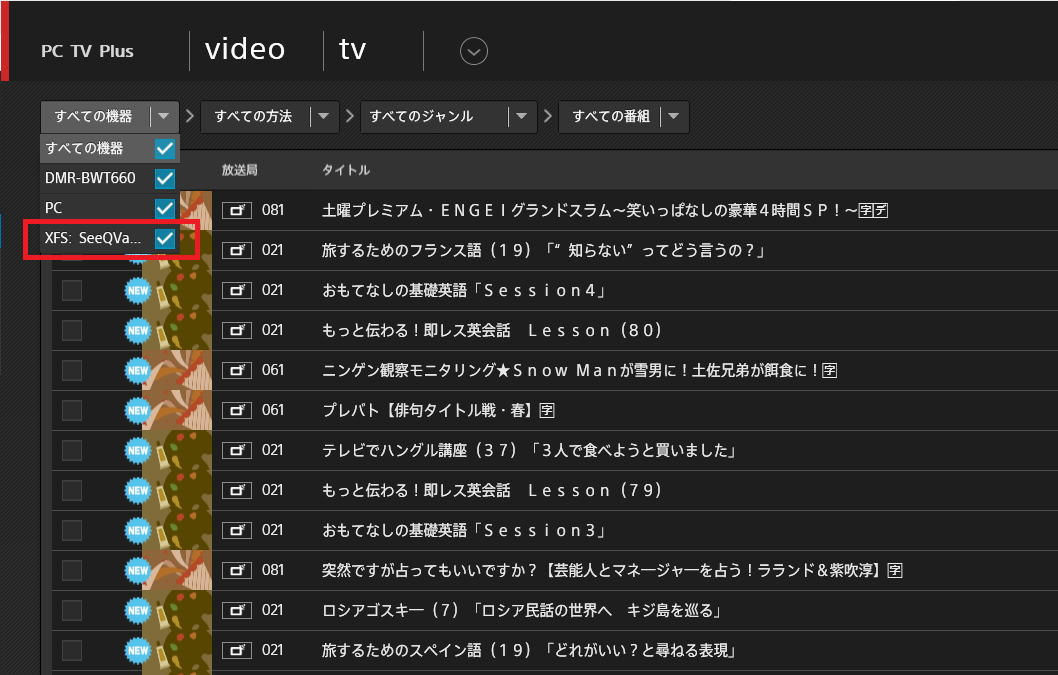
Task: Expand the すべての方法 dropdown
Action: point(323,117)
